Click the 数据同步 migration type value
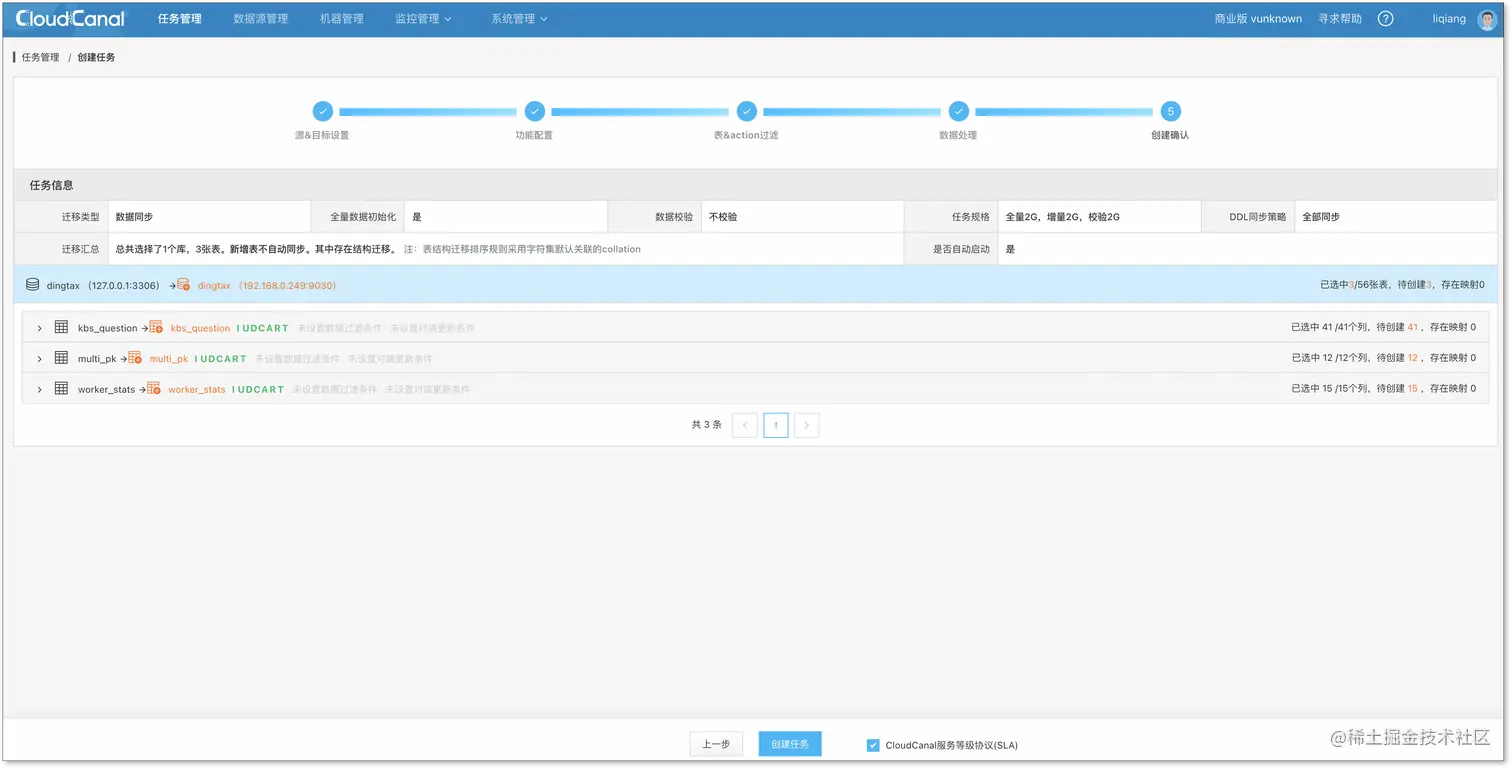 (x=135, y=217)
